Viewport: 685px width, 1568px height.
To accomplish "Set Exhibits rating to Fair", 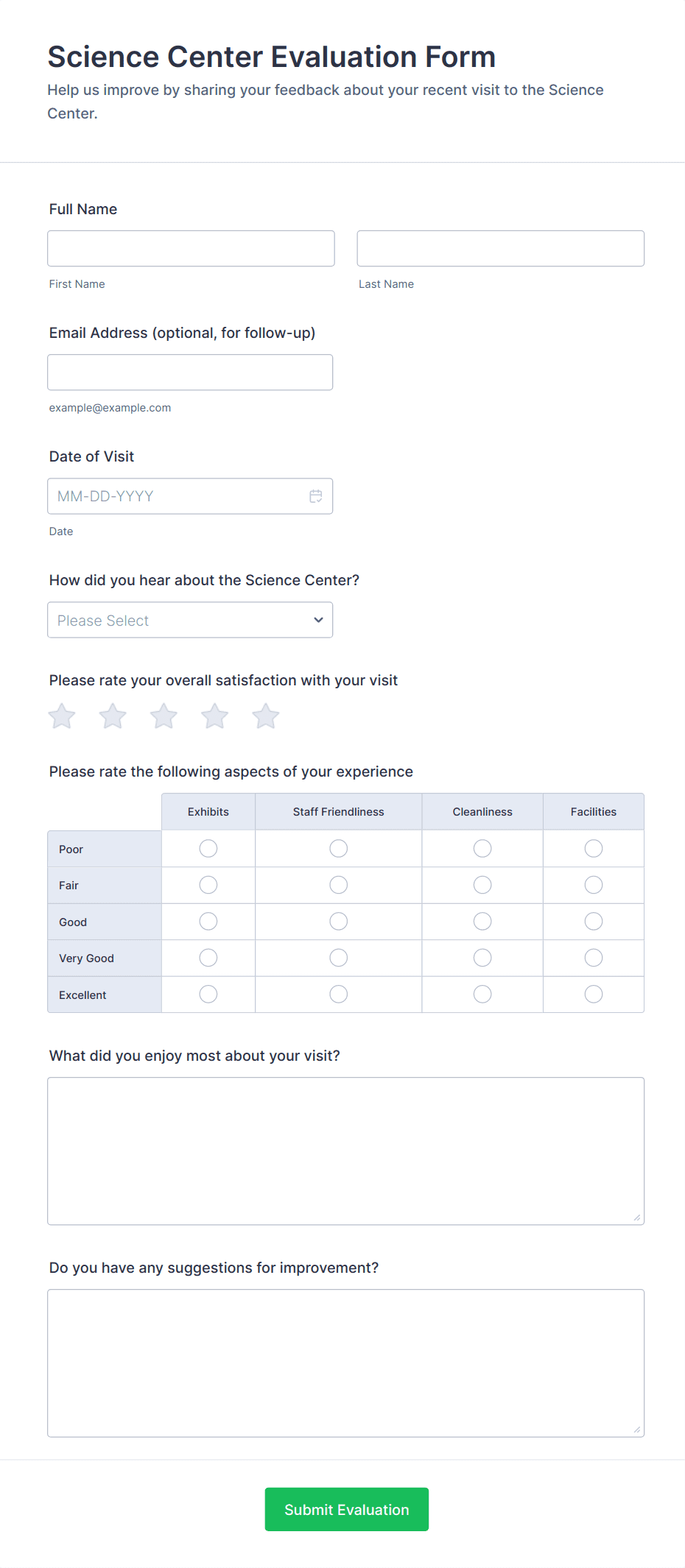I will [208, 885].
